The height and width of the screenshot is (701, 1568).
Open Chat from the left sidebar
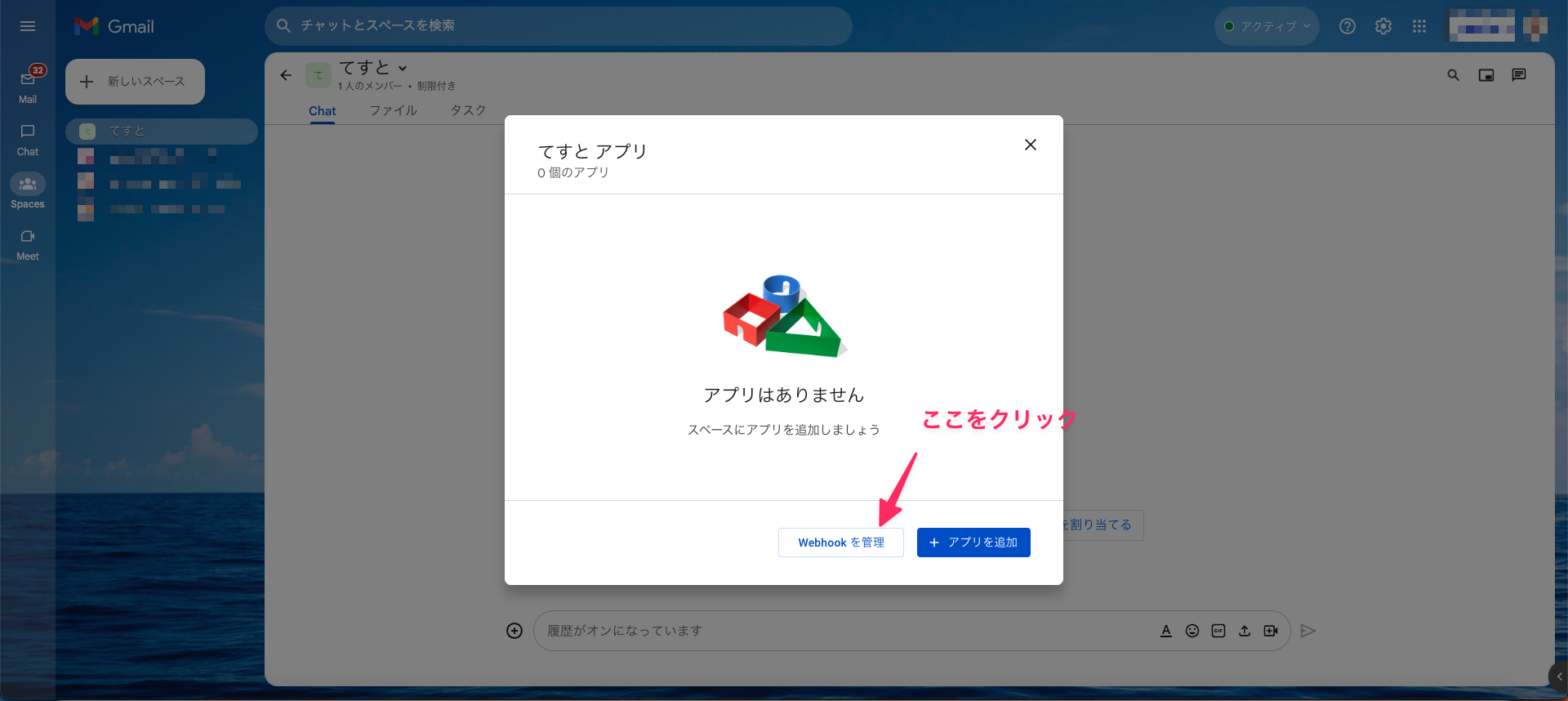click(28, 139)
